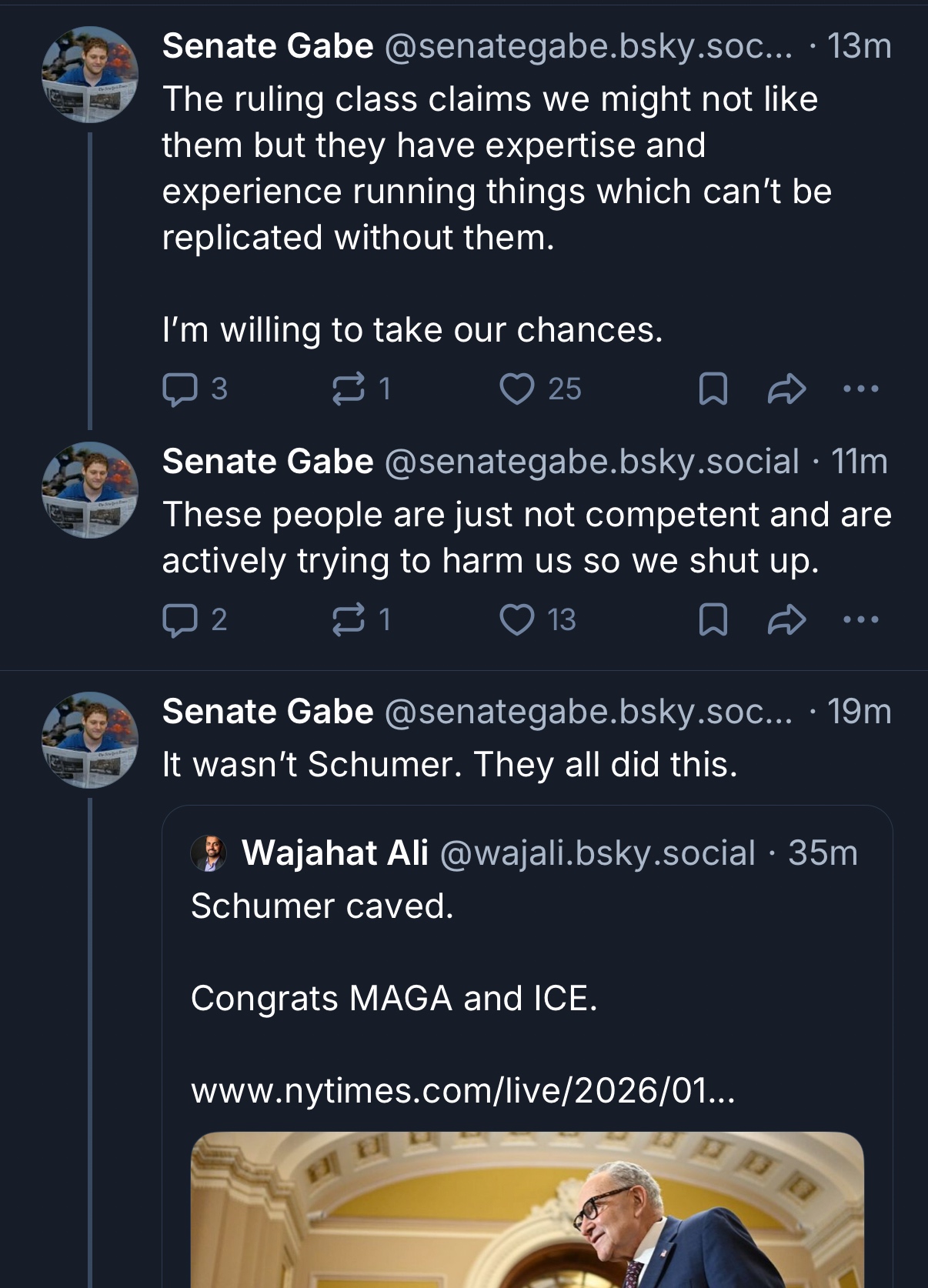Like the post with 25 likes
The height and width of the screenshot is (1288, 928).
(517, 389)
